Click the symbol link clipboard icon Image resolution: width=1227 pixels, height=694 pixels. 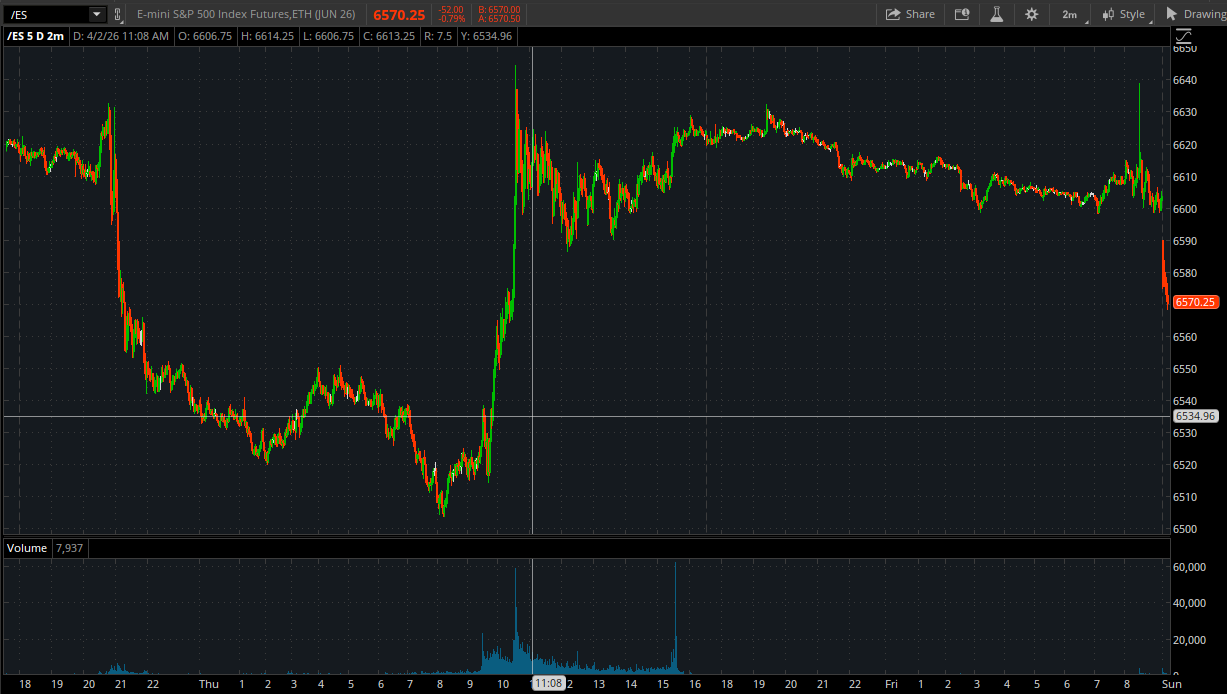[118, 14]
